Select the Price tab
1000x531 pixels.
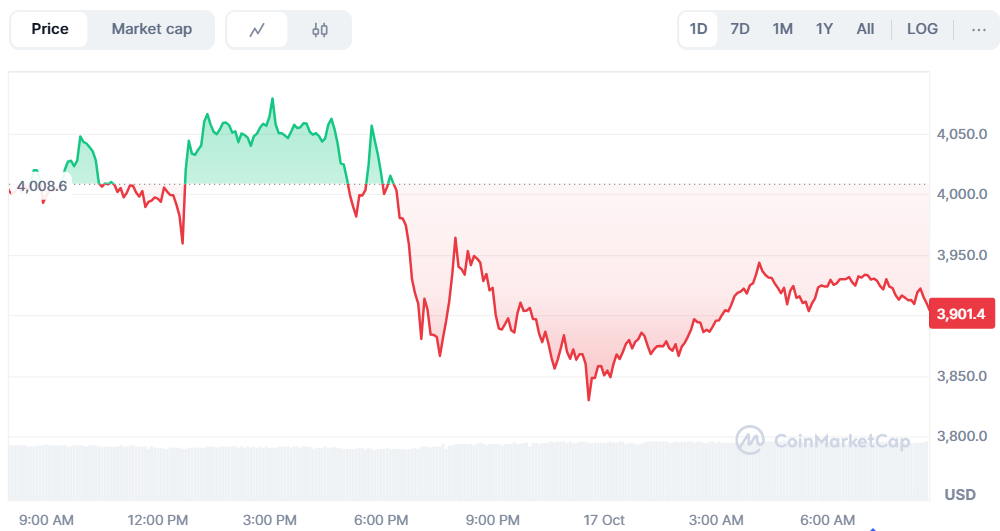point(50,30)
